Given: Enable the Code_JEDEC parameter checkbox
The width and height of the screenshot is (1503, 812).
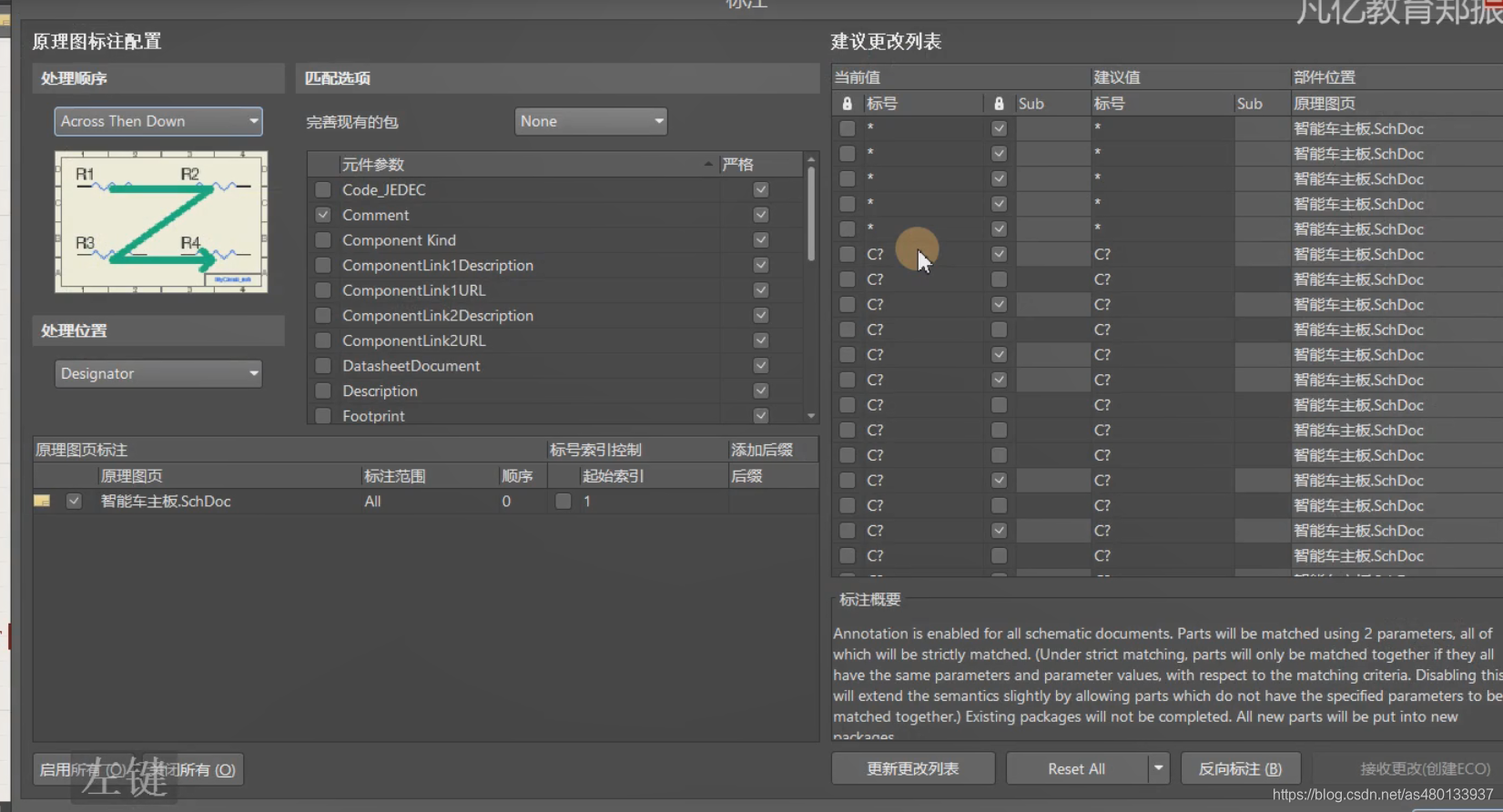Looking at the screenshot, I should point(322,189).
